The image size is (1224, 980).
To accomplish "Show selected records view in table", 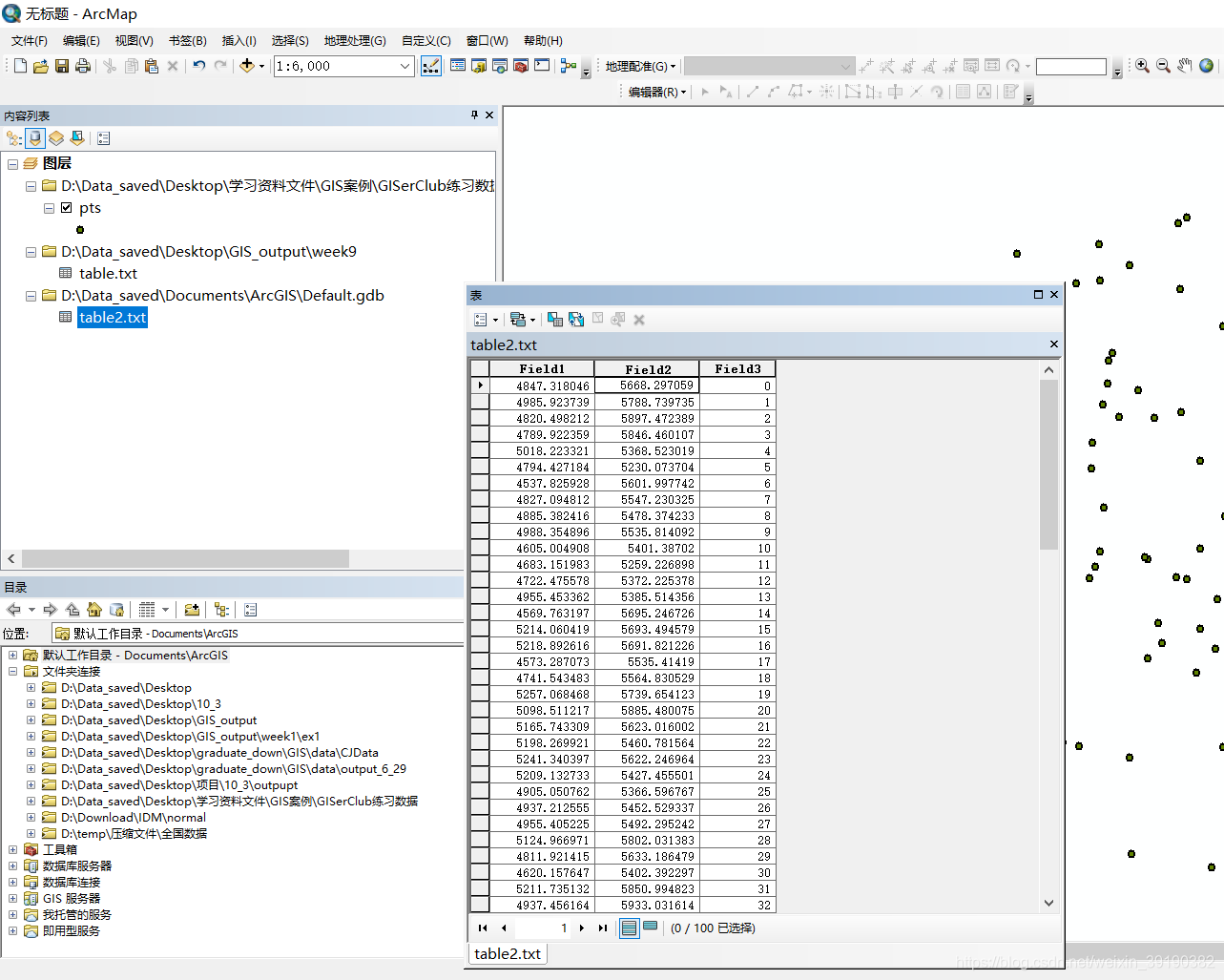I will [651, 927].
